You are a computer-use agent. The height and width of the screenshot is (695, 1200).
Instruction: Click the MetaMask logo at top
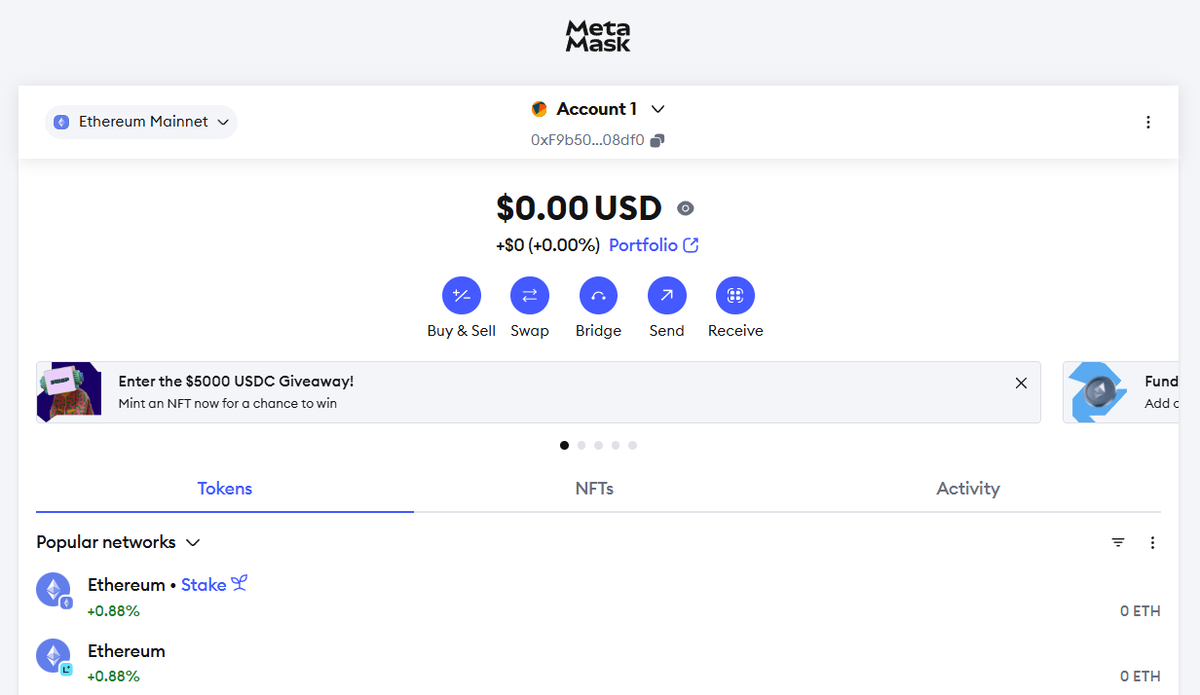(x=598, y=36)
